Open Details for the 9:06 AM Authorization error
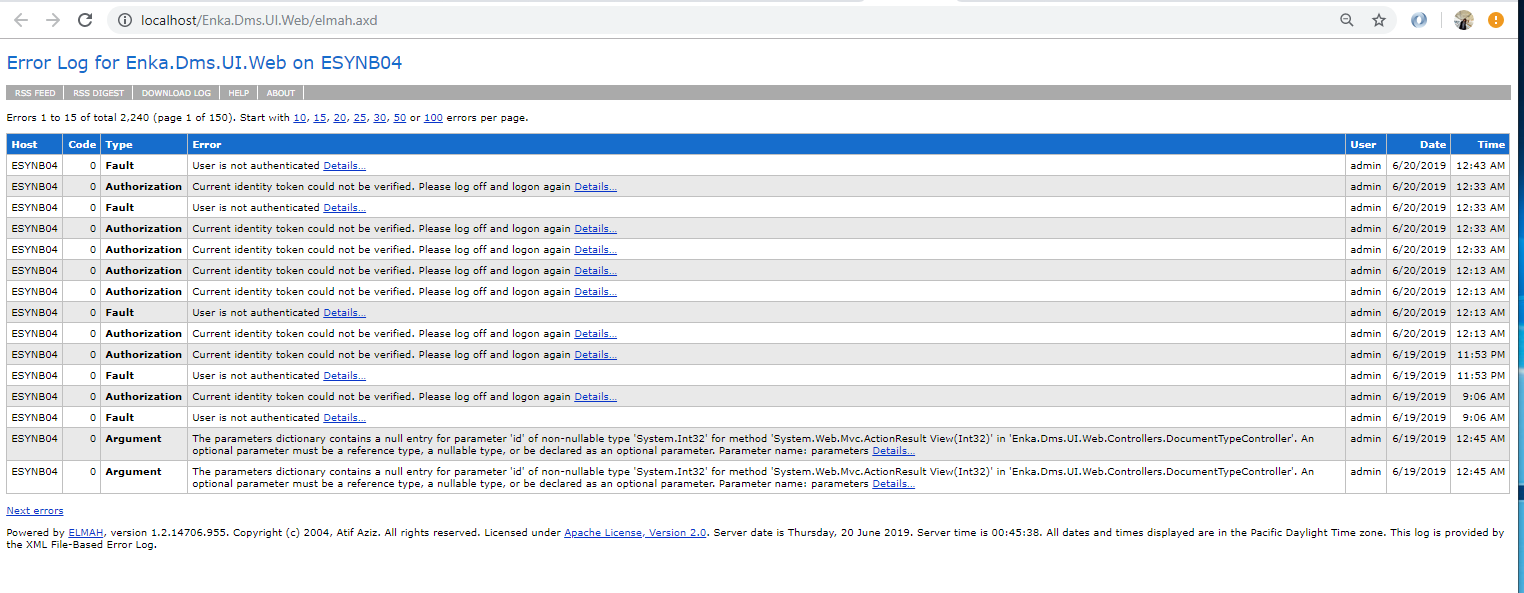Screen dimensions: 1524x593 coord(596,397)
